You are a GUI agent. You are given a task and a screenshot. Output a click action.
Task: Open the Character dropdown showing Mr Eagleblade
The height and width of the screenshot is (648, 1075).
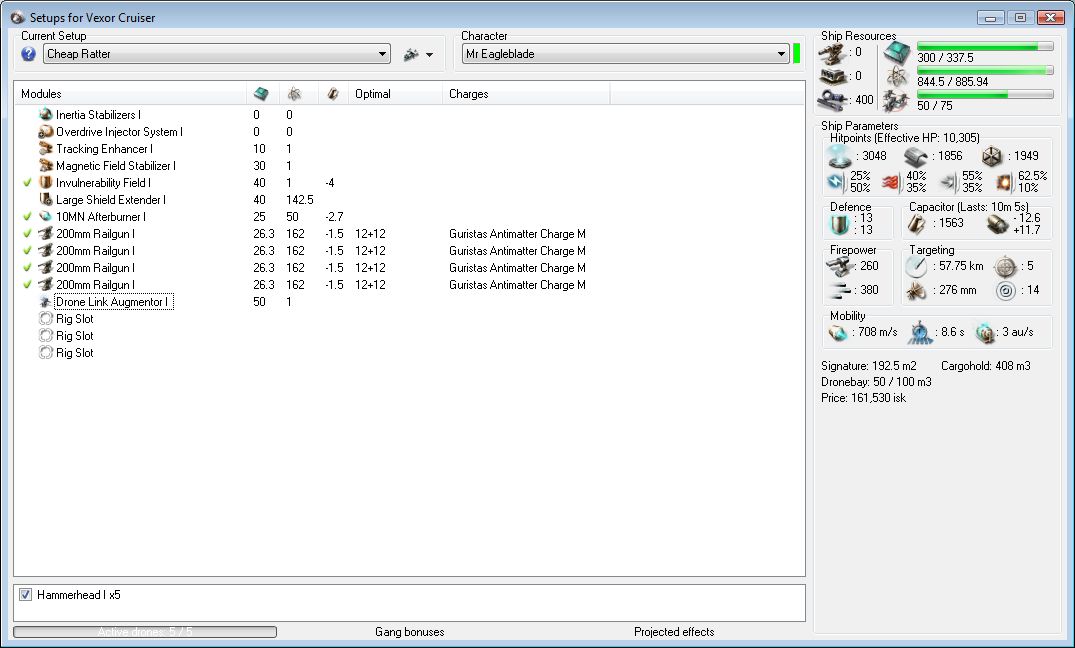click(625, 53)
